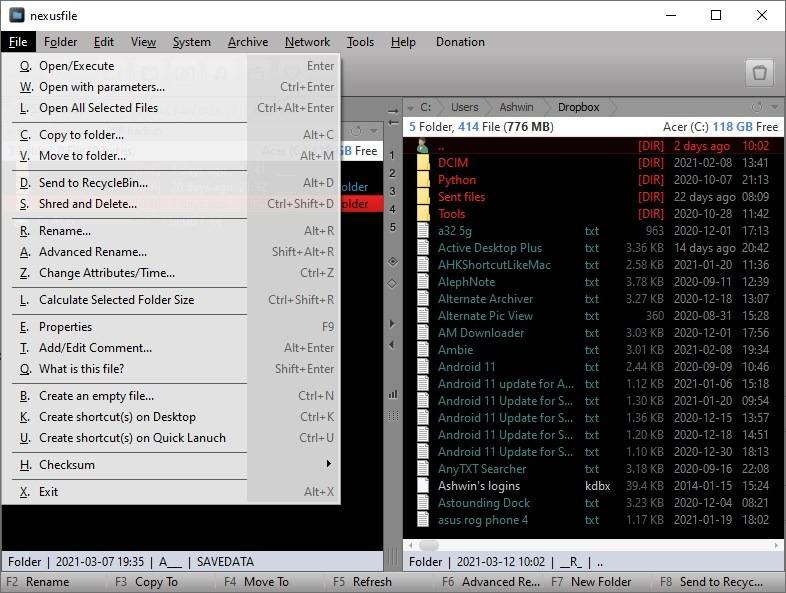Image resolution: width=786 pixels, height=593 pixels.
Task: Click the refresh icon in the left pane path bar
Action: [x=356, y=131]
